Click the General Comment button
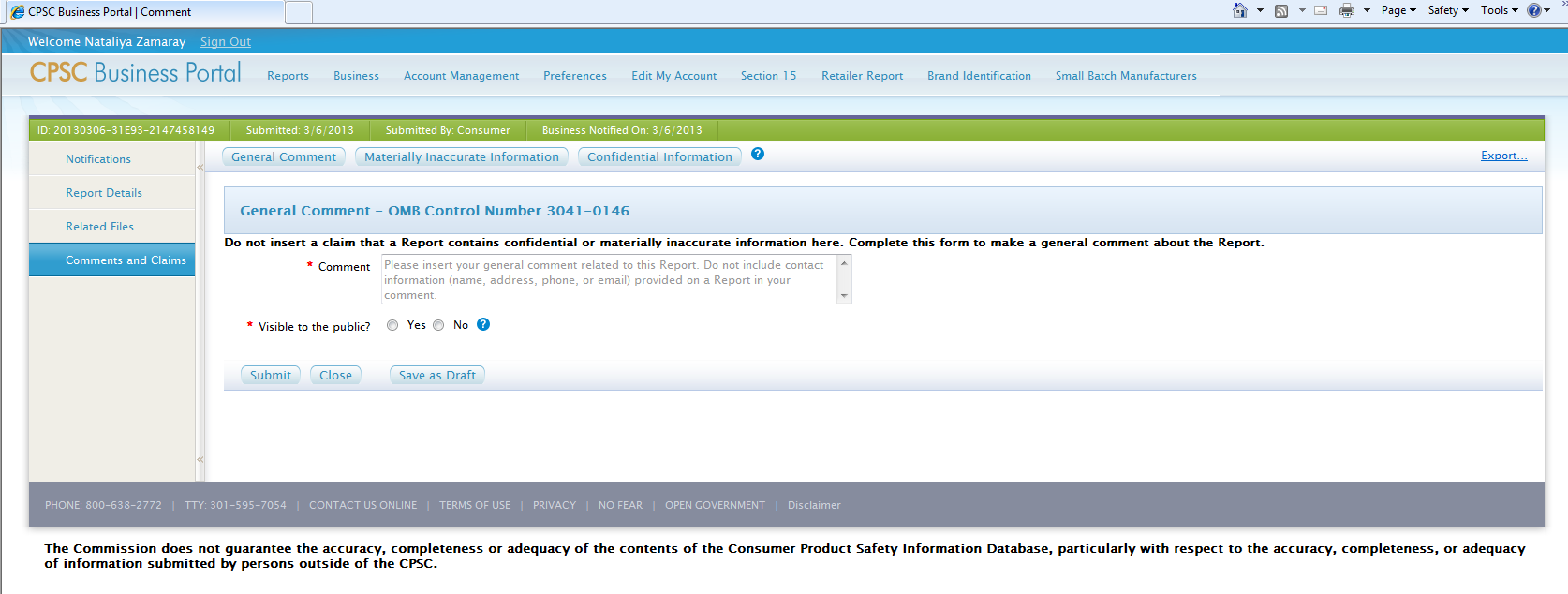This screenshot has width=1568, height=594. tap(284, 156)
